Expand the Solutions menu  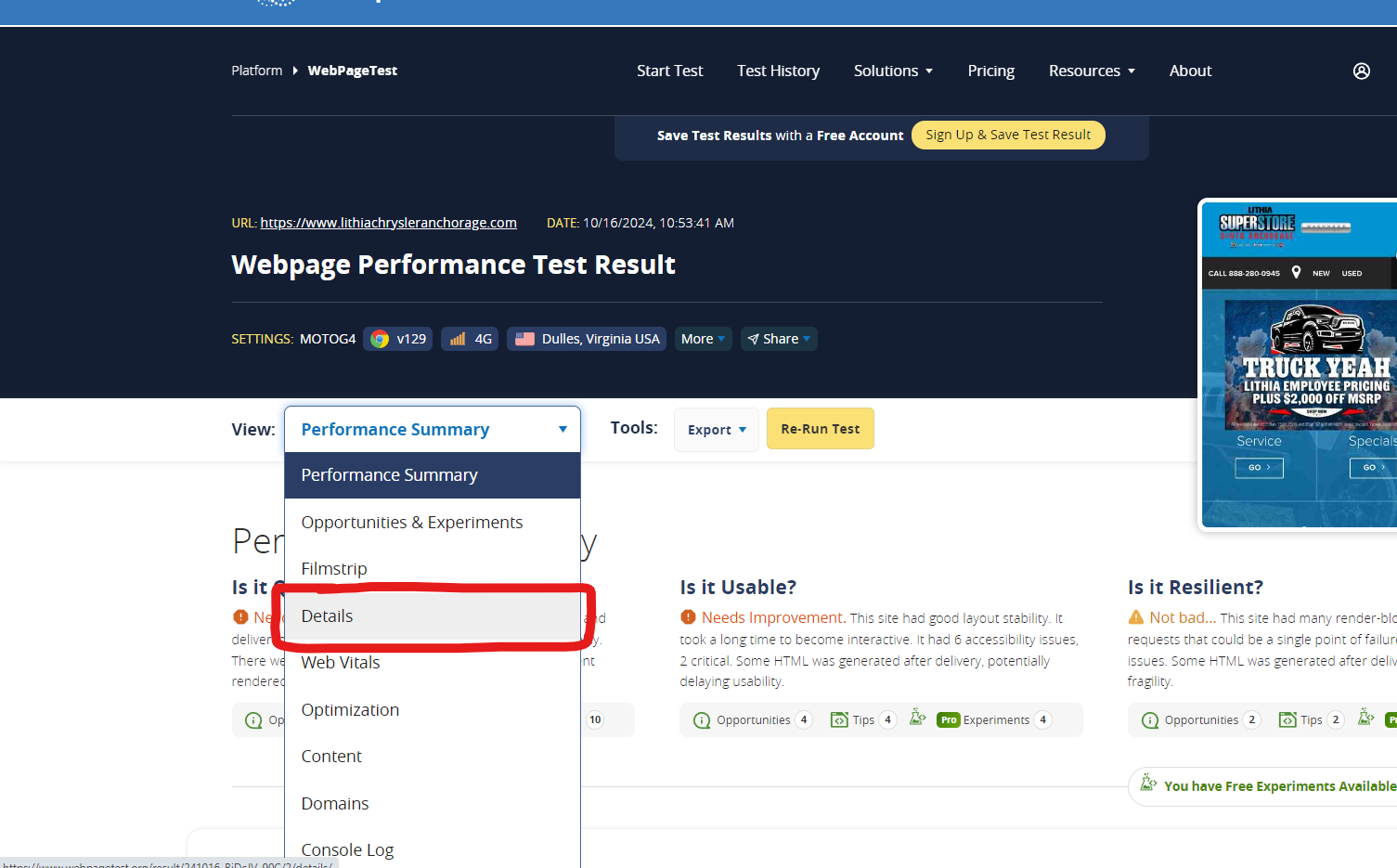pos(893,71)
